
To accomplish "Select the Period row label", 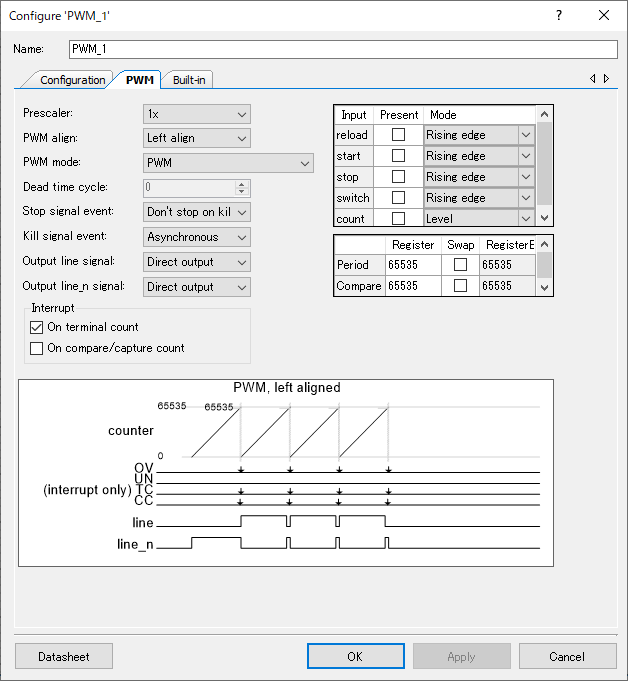I will pos(360,264).
